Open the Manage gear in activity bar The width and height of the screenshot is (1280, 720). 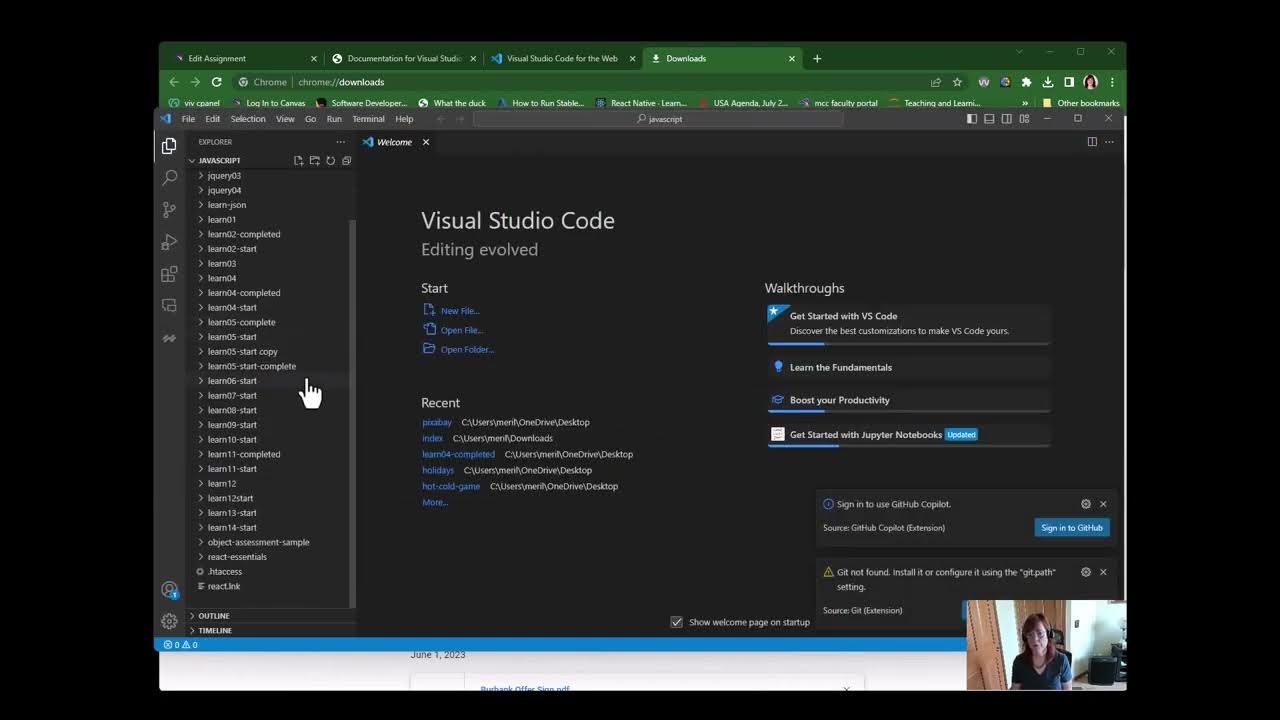(x=169, y=621)
